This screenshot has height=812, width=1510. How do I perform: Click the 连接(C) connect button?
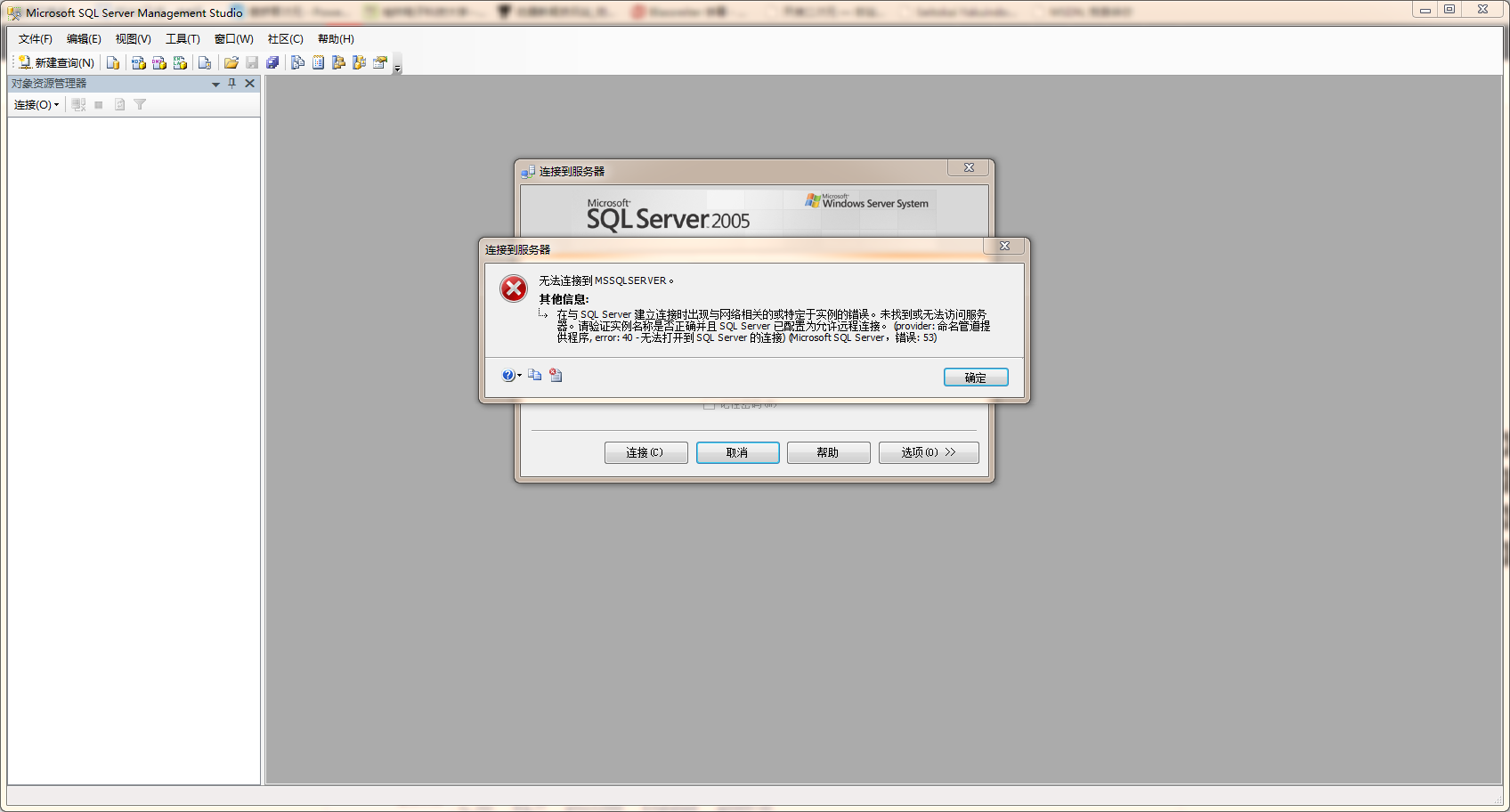point(645,452)
